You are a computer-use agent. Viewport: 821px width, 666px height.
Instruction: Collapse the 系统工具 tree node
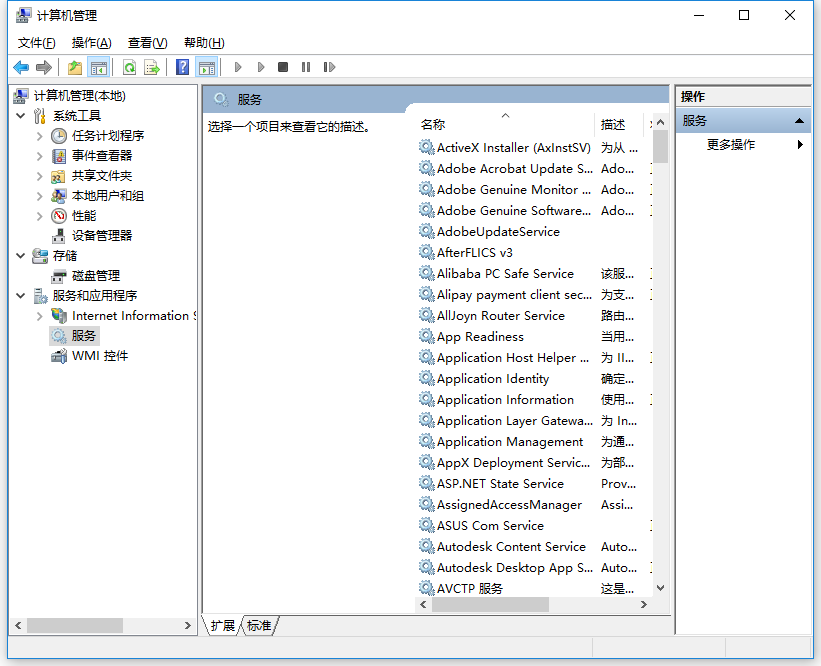tap(20, 116)
